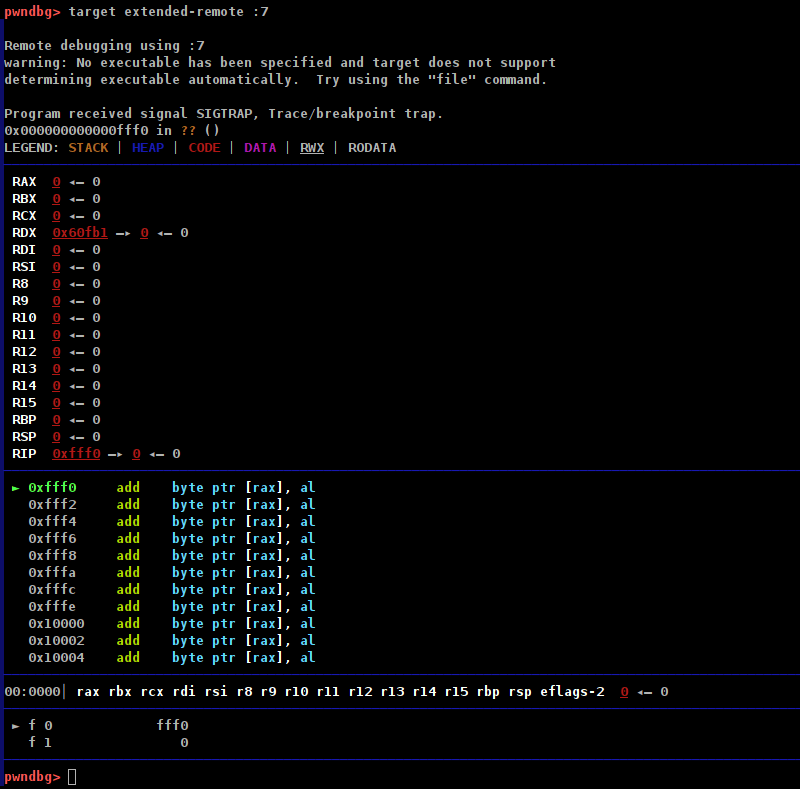Click the 'Remote debugging using :7' line
Screen dimensions: 800x789
click(x=105, y=46)
